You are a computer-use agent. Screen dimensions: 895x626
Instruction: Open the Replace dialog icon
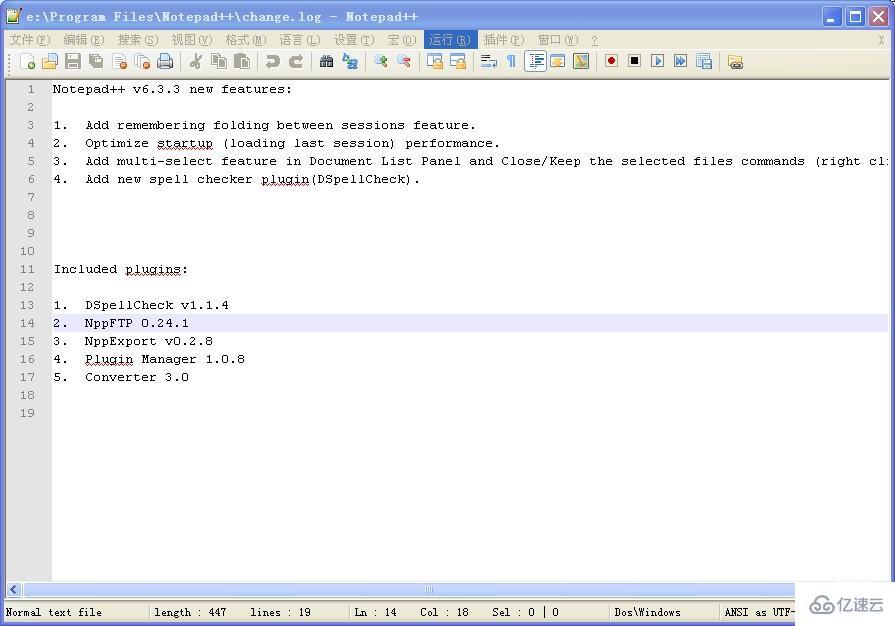350,62
